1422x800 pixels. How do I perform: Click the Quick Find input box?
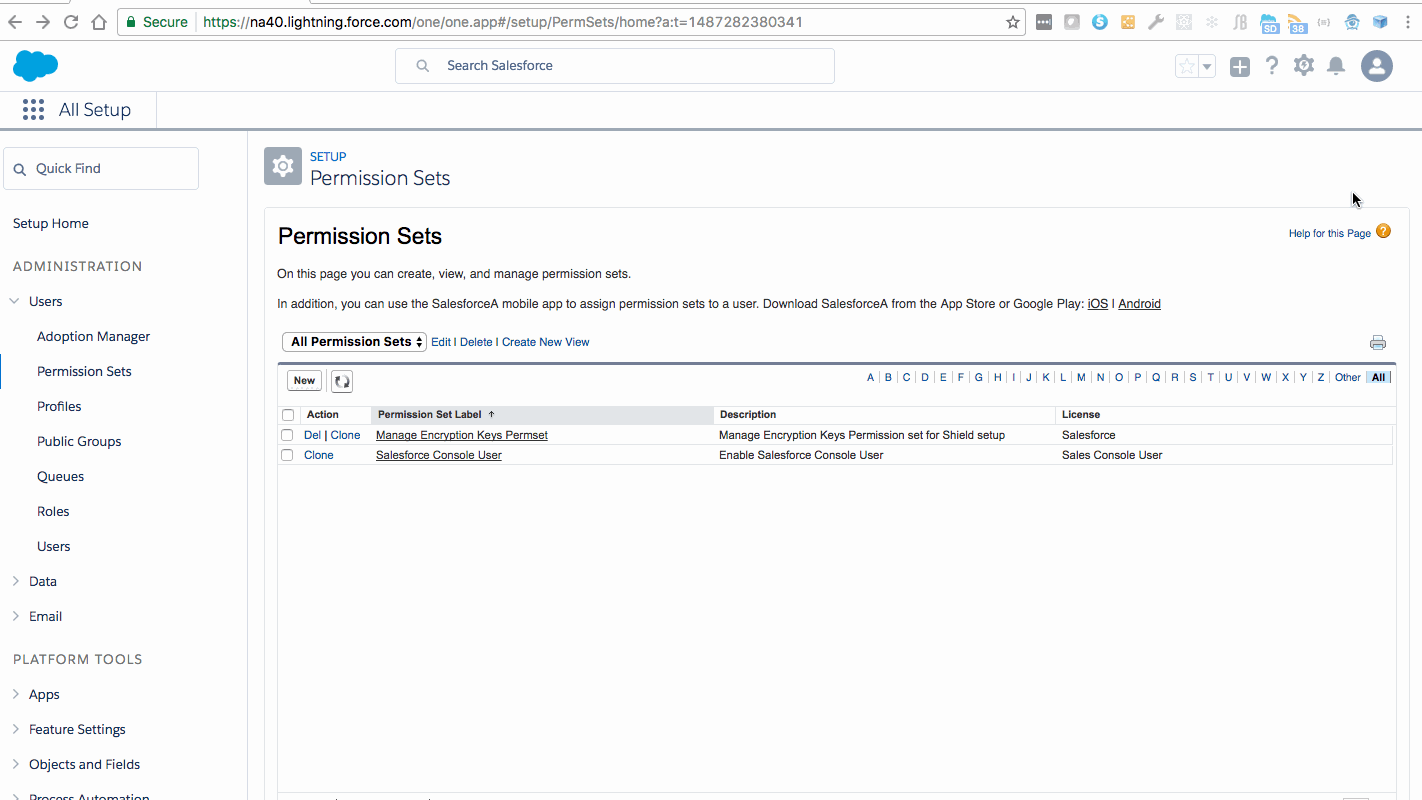[x=101, y=169]
